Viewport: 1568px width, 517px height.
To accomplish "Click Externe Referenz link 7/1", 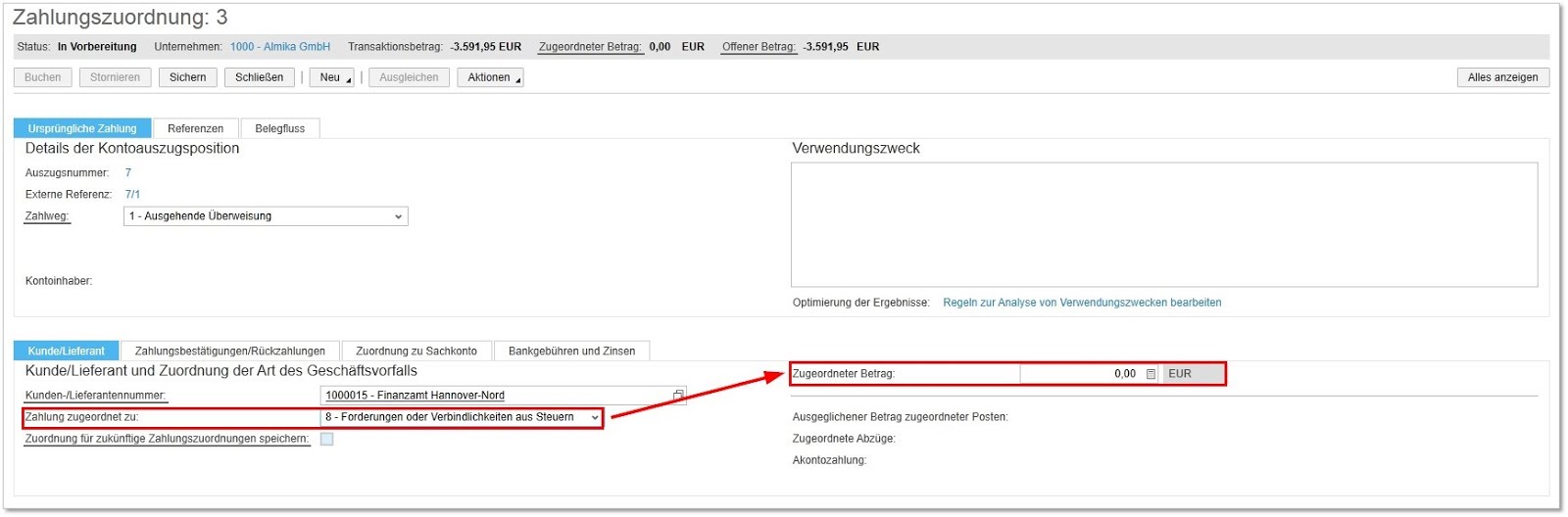I will [132, 195].
